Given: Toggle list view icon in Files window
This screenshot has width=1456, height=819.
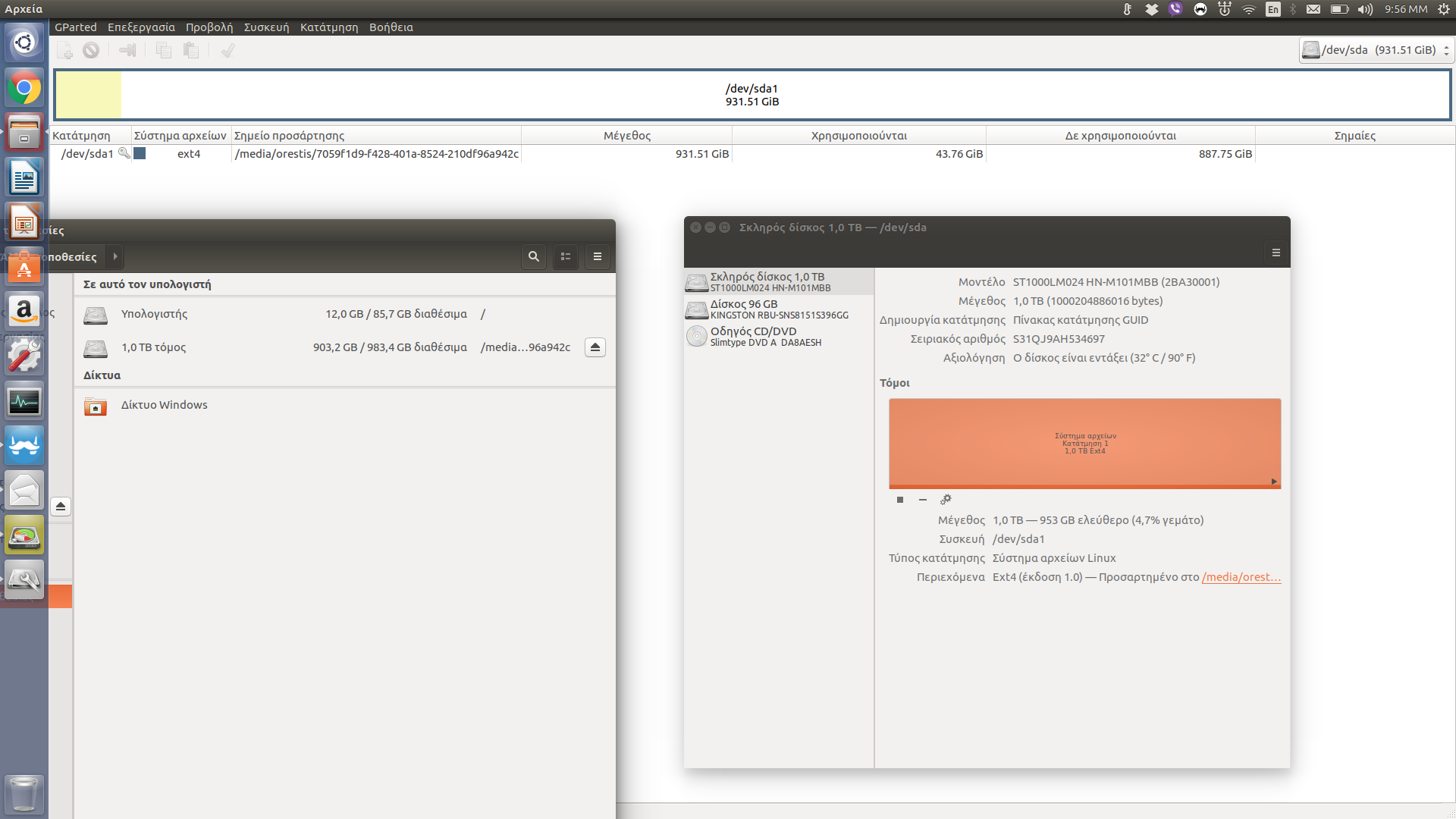Looking at the screenshot, I should 566,257.
